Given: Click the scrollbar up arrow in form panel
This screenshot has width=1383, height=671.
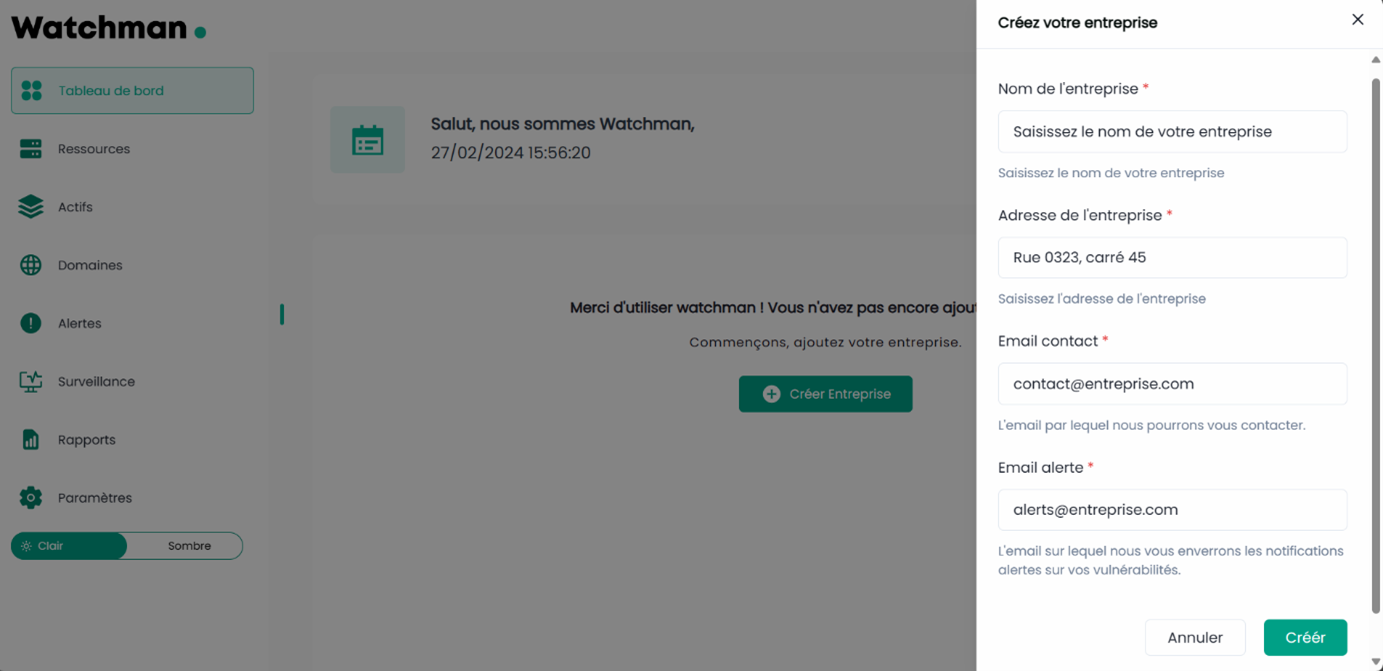Looking at the screenshot, I should pyautogui.click(x=1376, y=60).
